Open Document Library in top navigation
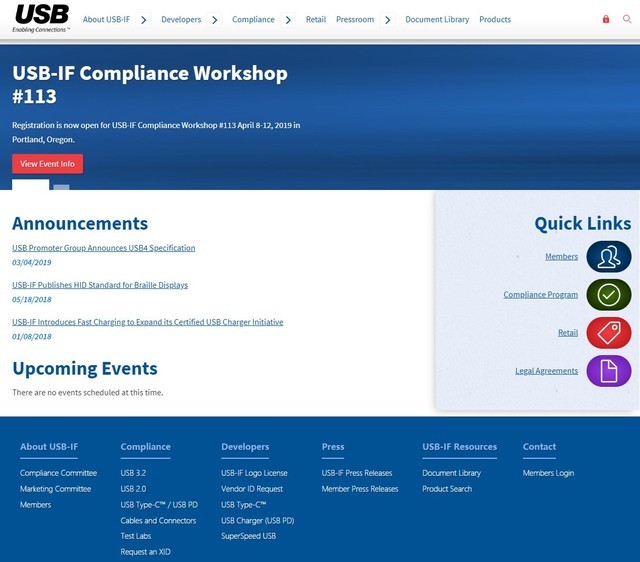This screenshot has height=562, width=640. coord(437,20)
